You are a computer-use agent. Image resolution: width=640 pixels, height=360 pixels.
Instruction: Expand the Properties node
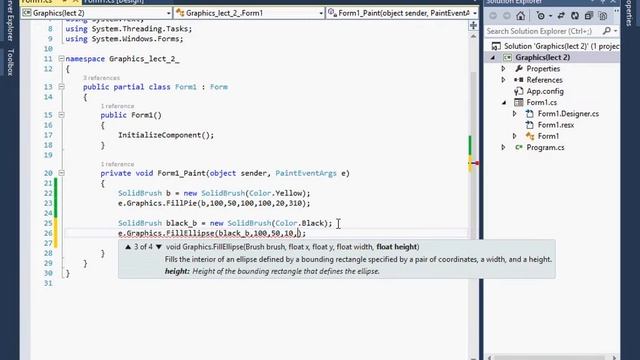(x=503, y=69)
